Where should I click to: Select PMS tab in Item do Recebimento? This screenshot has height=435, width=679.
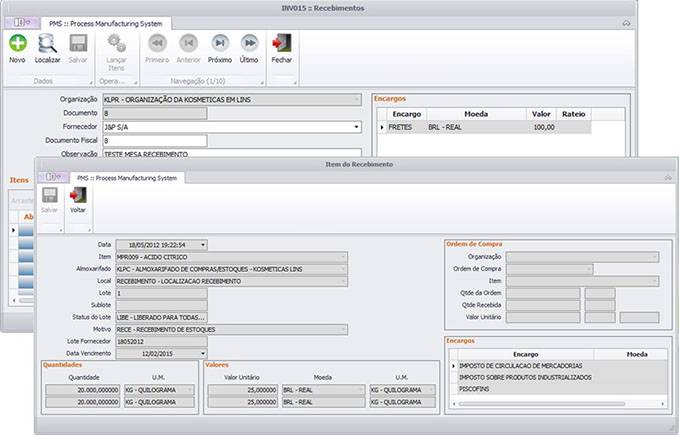click(127, 178)
